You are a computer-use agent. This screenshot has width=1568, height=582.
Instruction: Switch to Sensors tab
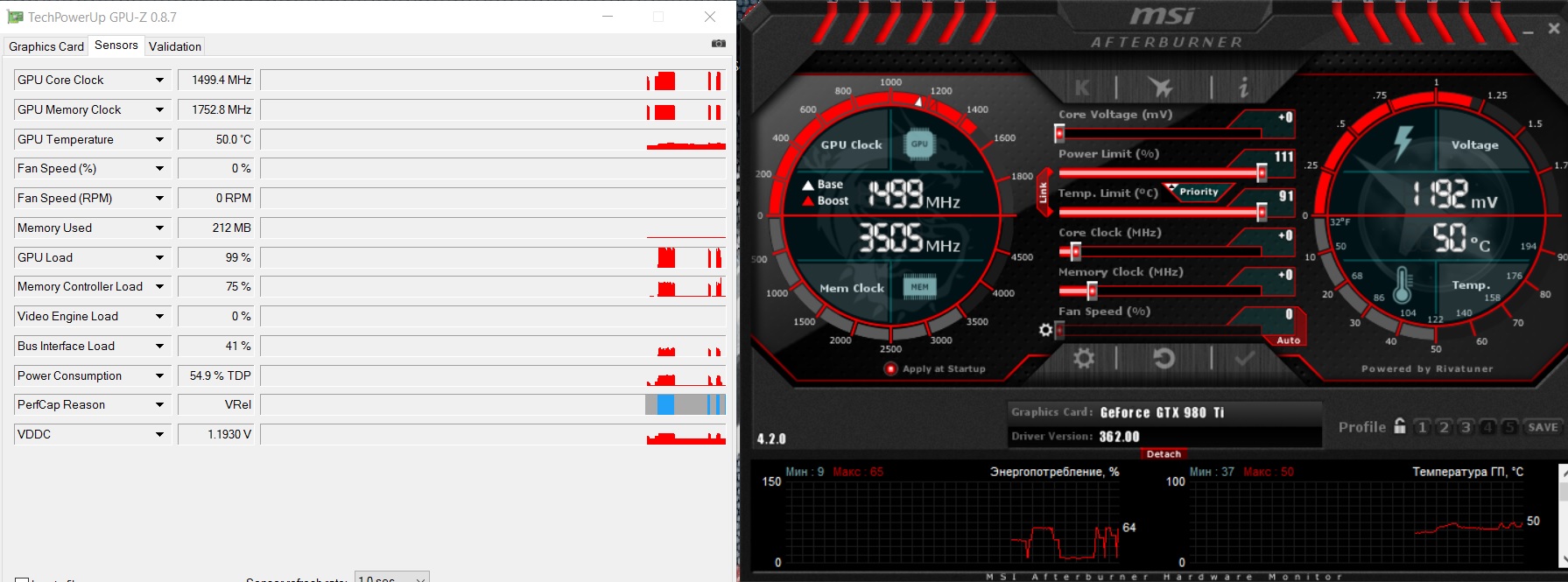pos(116,45)
